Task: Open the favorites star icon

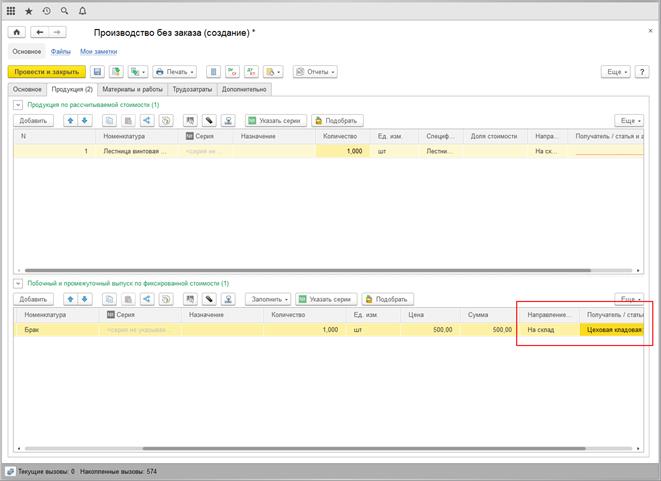Action: tap(28, 9)
